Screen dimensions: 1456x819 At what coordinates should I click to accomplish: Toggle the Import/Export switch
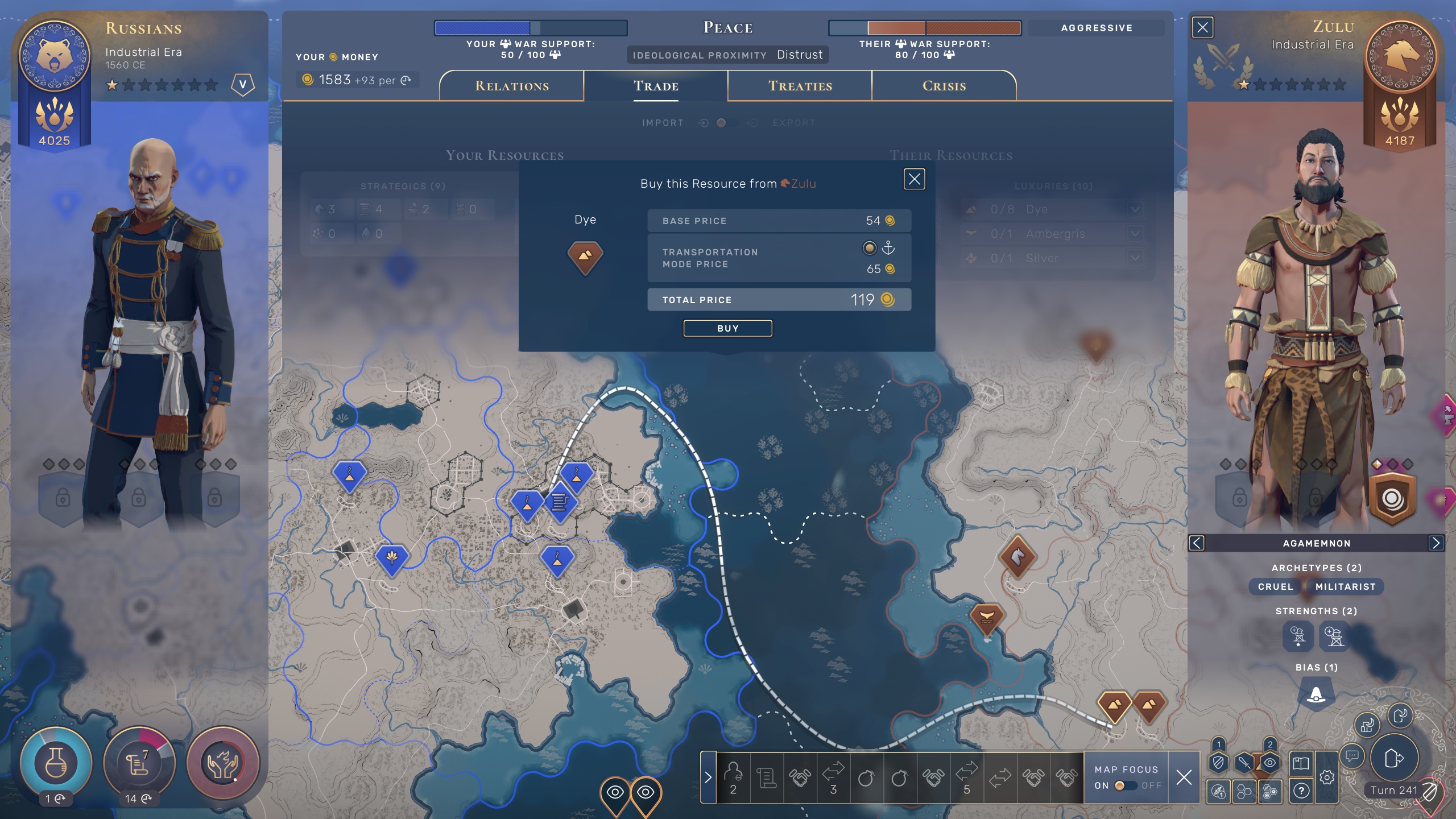tap(727, 123)
